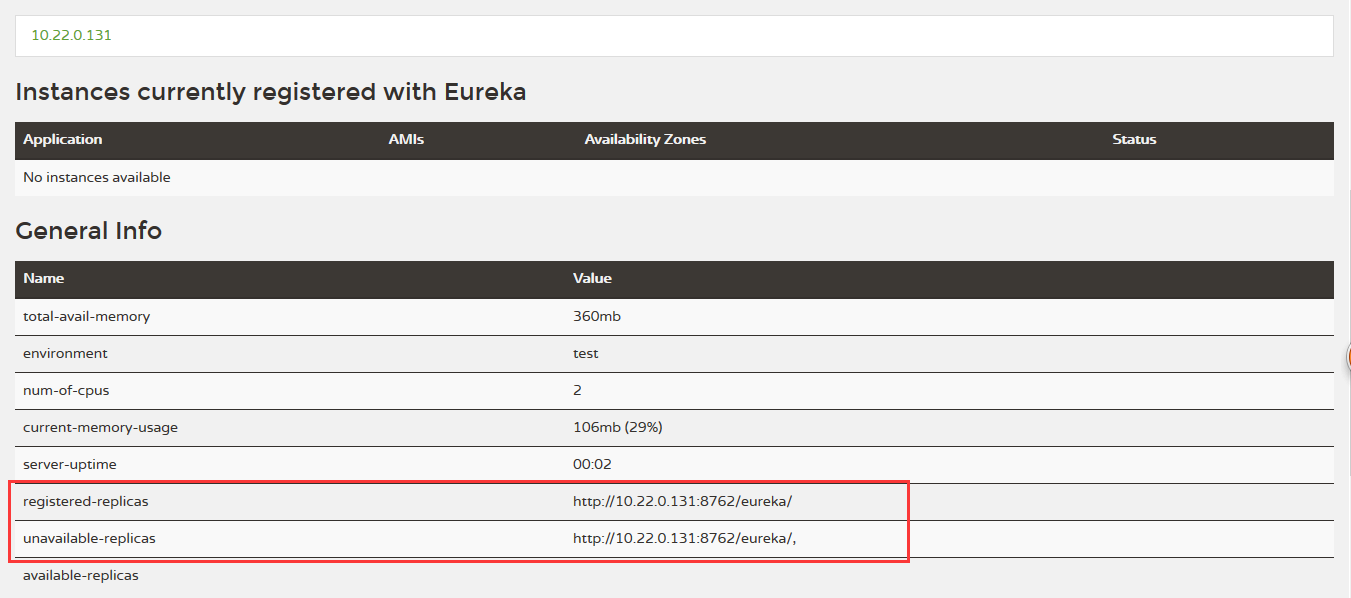Select the total-avail-memory row label
1351x598 pixels.
coord(86,317)
